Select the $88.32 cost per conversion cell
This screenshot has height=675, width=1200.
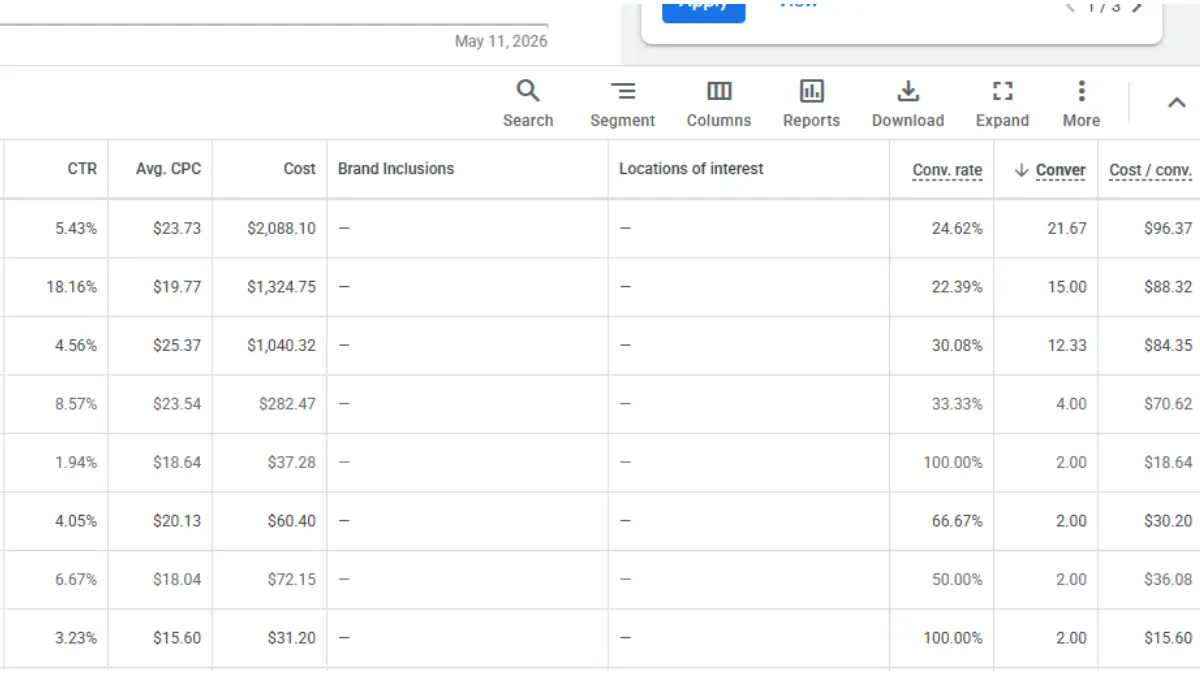pyautogui.click(x=1168, y=287)
